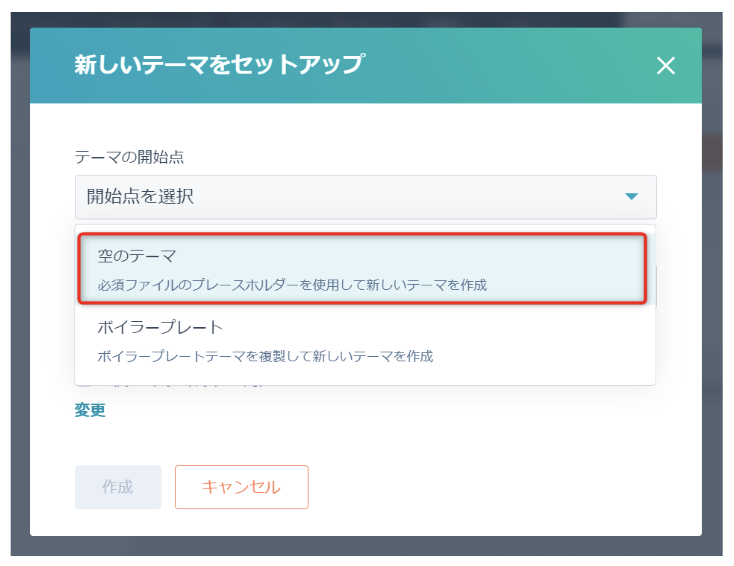Click the dropdown caret arrow
Screen dimensions: 734x566
pyautogui.click(x=631, y=196)
